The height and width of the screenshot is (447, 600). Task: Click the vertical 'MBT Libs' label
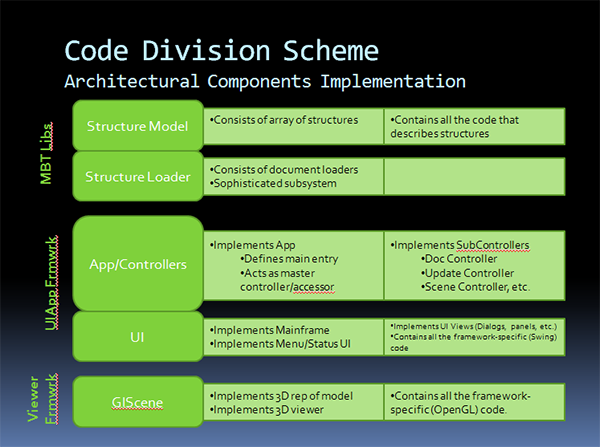[x=46, y=153]
